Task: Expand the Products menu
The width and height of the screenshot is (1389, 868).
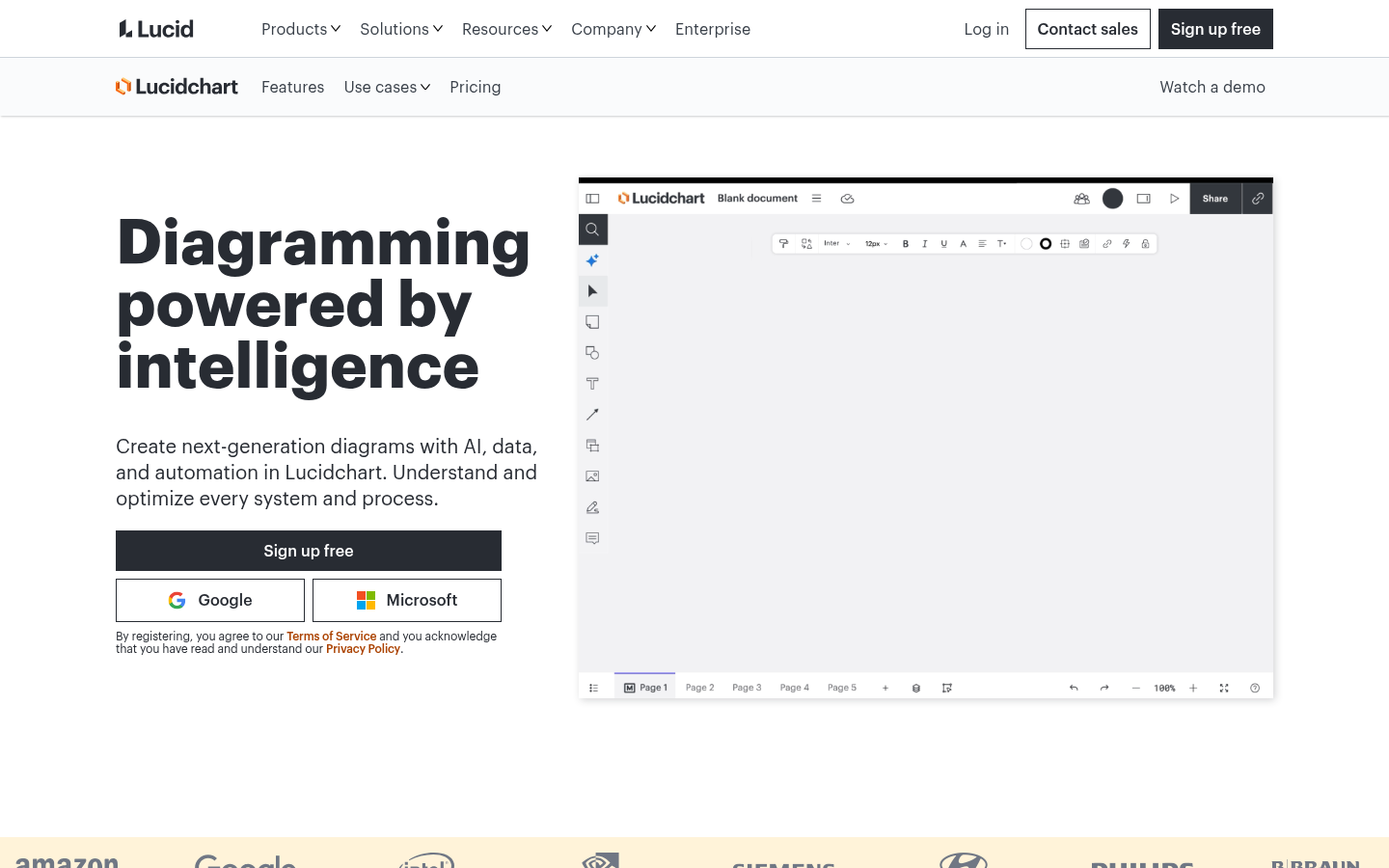Action: (x=301, y=29)
